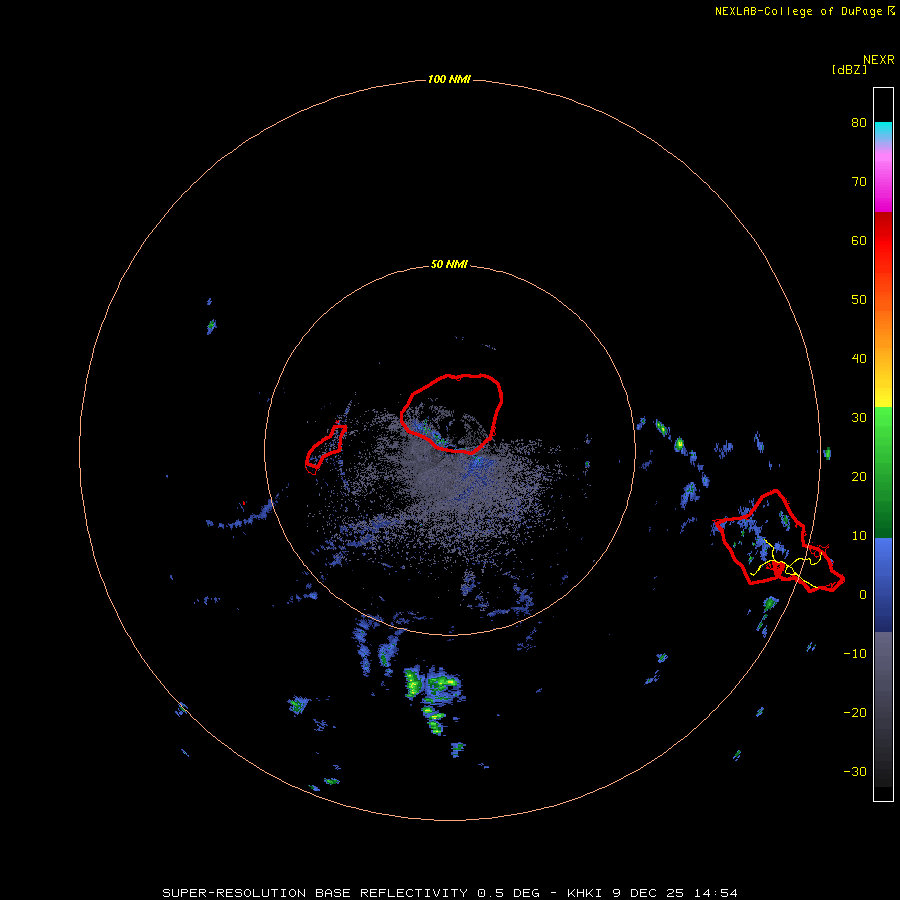The image size is (900, 900).
Task: Click the small red island outline west of center
Action: pos(325,449)
